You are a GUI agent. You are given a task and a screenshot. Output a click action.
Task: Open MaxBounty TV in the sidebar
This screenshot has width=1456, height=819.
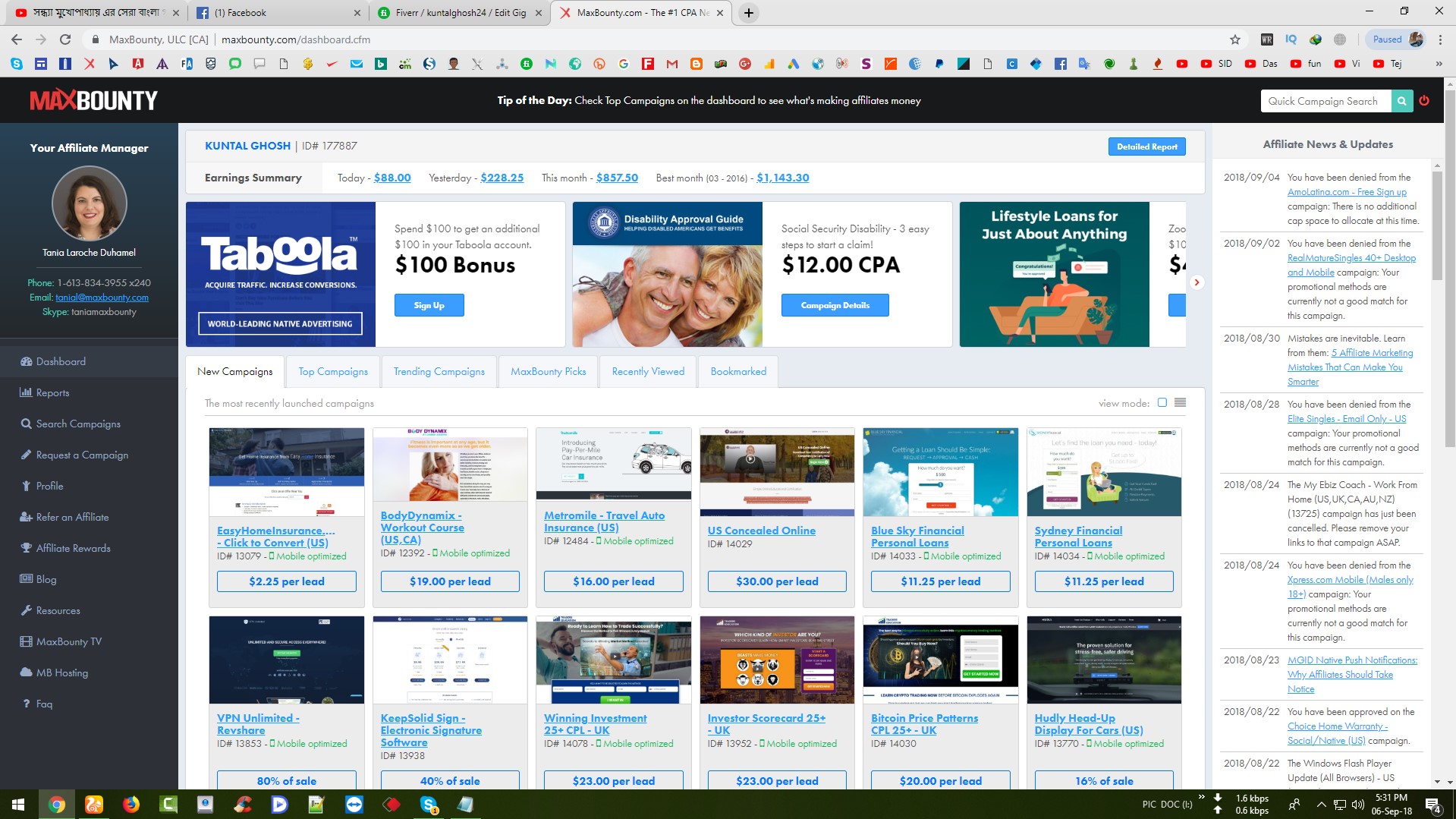(x=68, y=641)
